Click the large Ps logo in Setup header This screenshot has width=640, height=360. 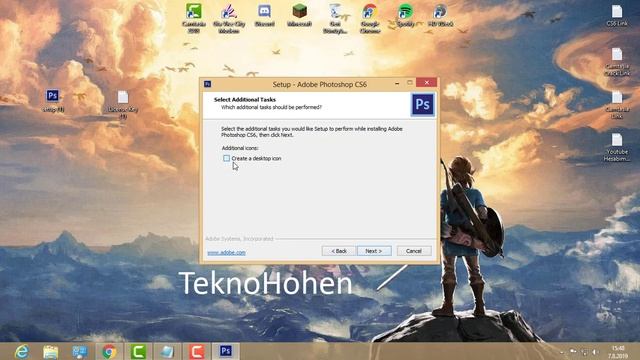(422, 104)
